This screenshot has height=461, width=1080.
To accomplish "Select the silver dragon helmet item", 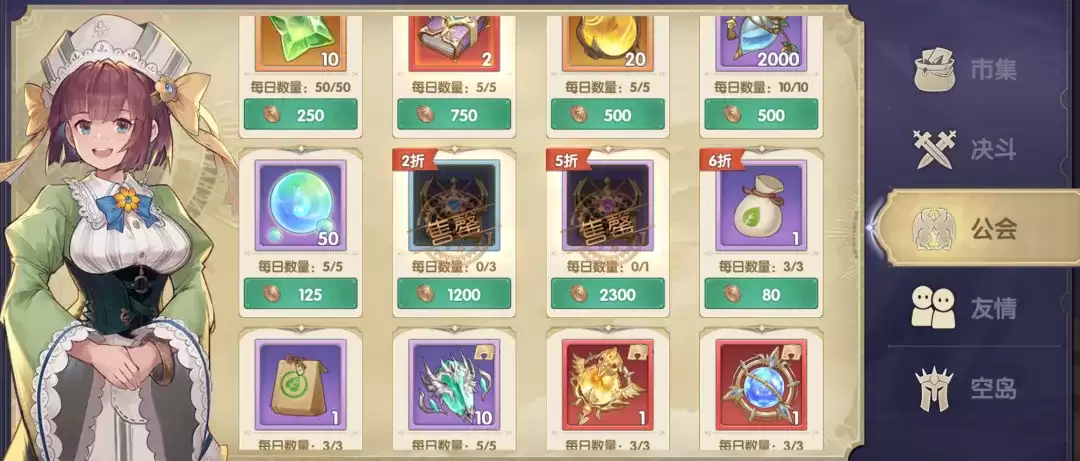I will click(454, 385).
